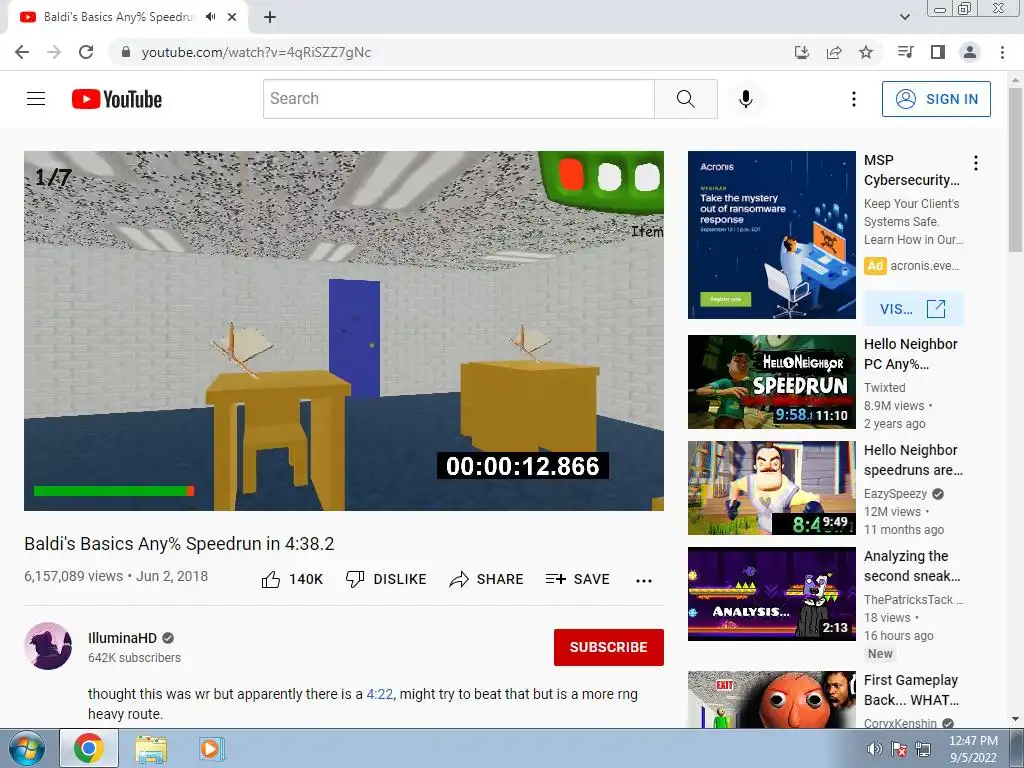
Task: Click the address bar URL
Action: point(256,52)
